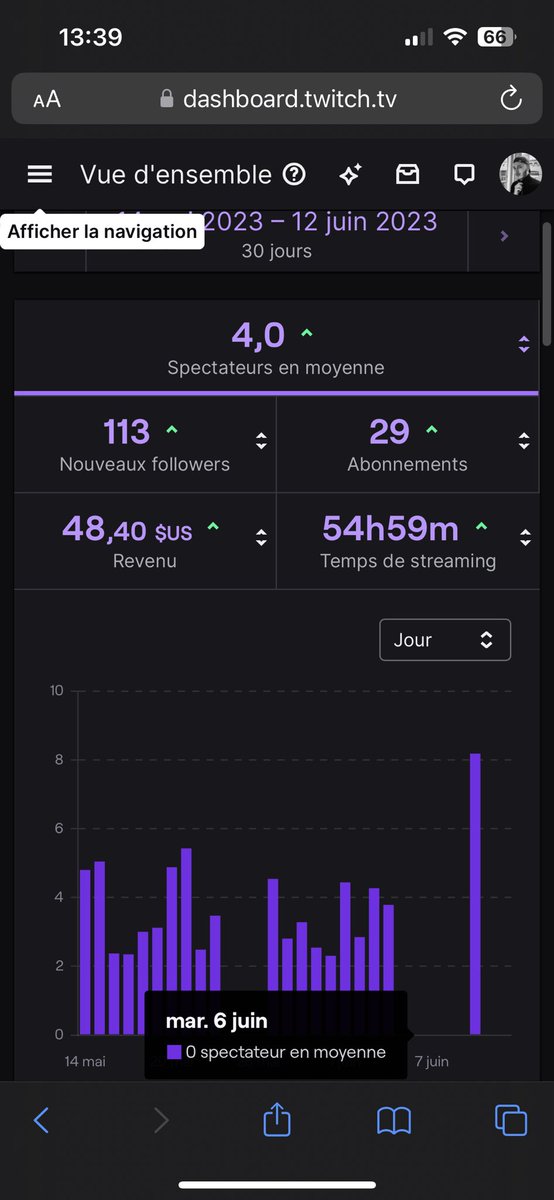Click the mar. 6 juin tooltip
The width and height of the screenshot is (554, 1200).
tap(275, 1035)
